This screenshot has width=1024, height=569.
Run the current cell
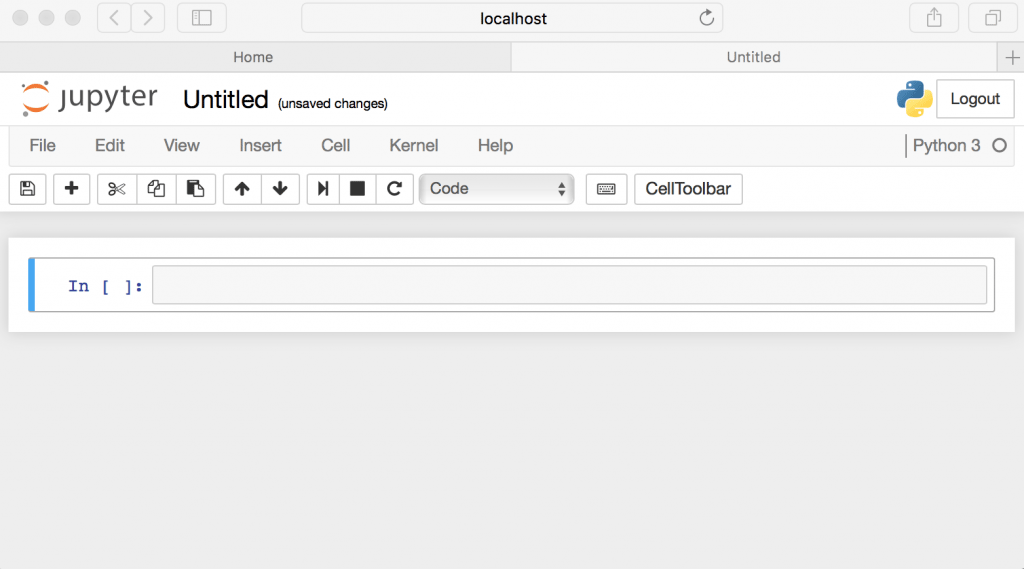pyautogui.click(x=323, y=189)
